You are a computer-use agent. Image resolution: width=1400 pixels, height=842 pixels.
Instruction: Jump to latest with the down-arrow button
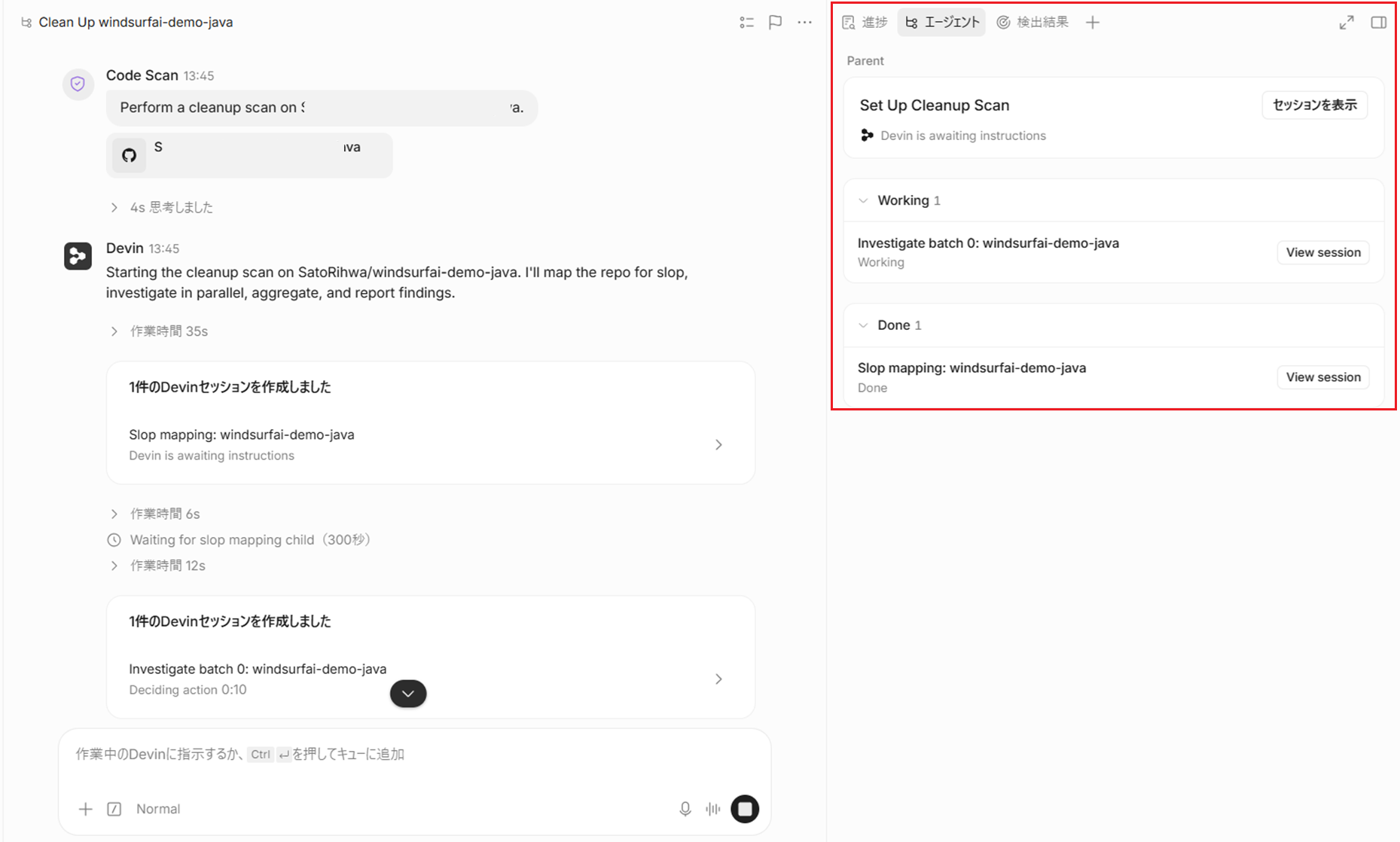[408, 694]
